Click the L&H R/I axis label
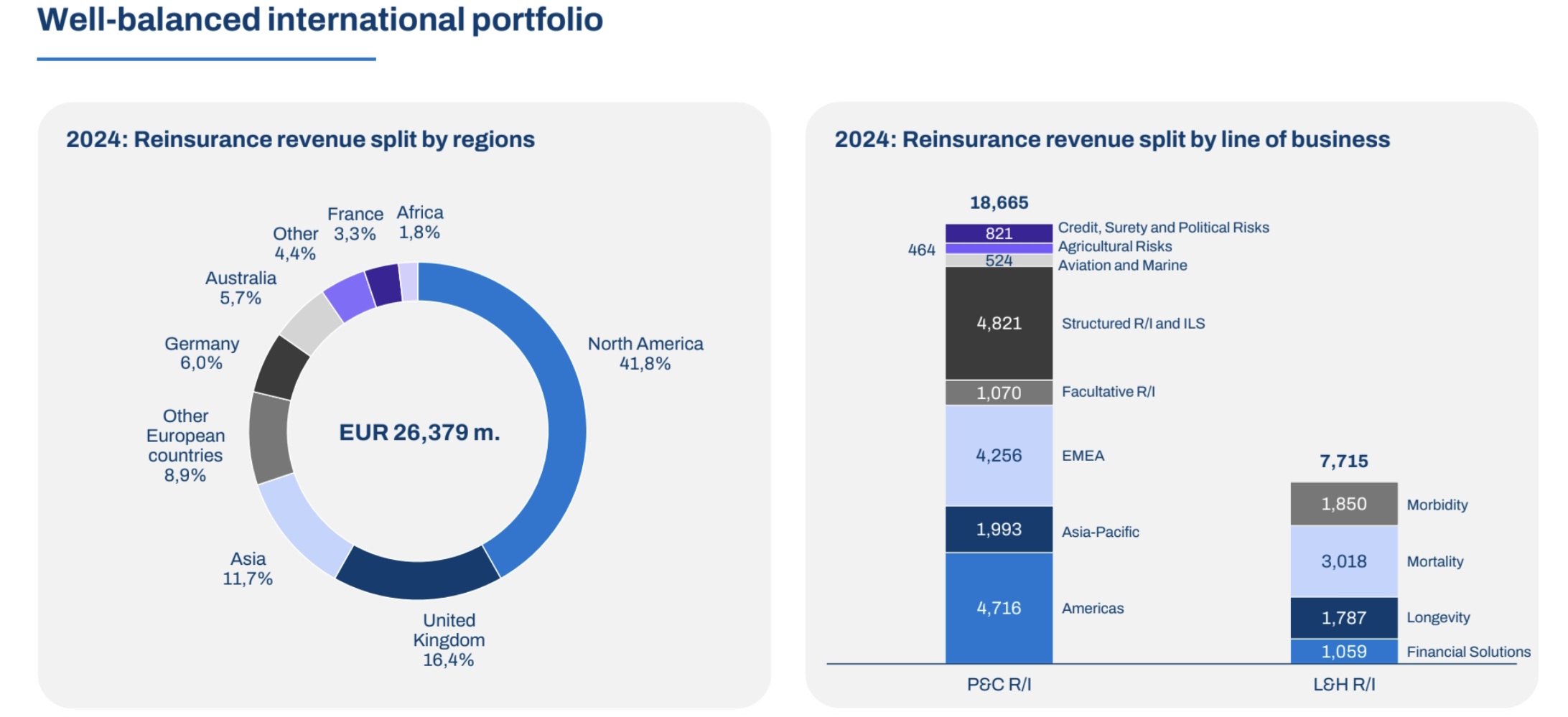The width and height of the screenshot is (1568, 717). pyautogui.click(x=1344, y=685)
